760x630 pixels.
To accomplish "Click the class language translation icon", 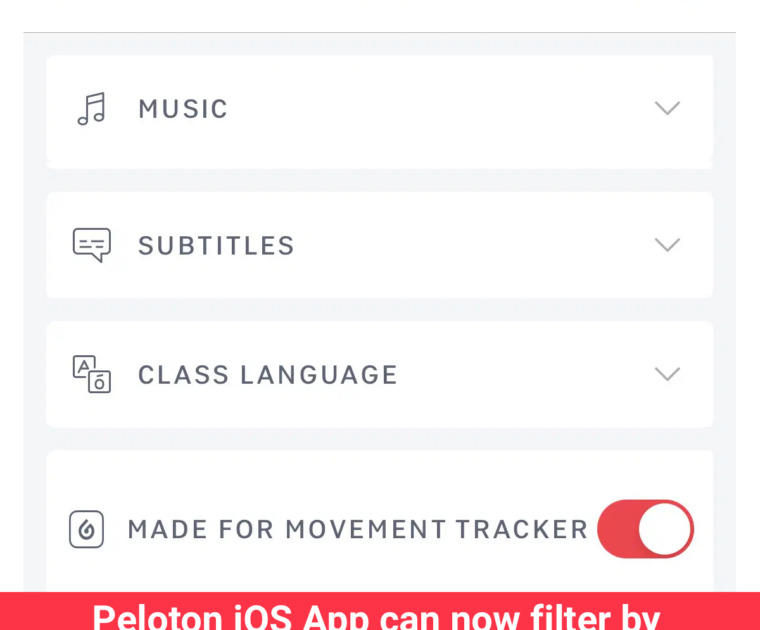I will click(91, 374).
